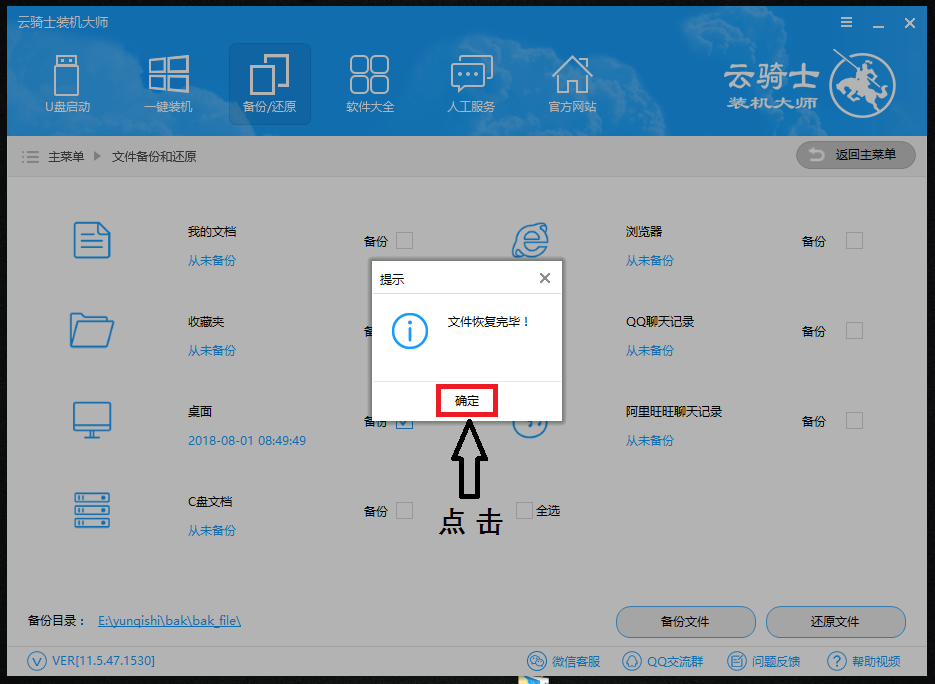935x684 pixels.
Task: Click the VER[11.5.47.1530] text
Action: tap(103, 661)
